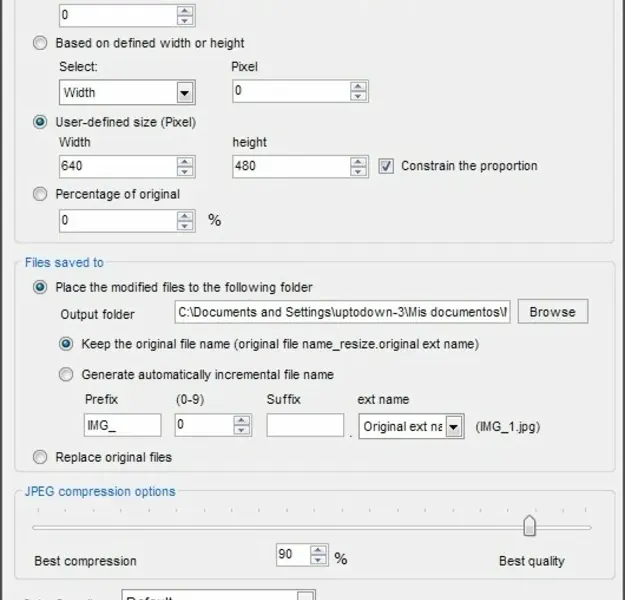Choose "Generate automatically incremental file name"
Screen dimensions: 625x600
pos(66,375)
